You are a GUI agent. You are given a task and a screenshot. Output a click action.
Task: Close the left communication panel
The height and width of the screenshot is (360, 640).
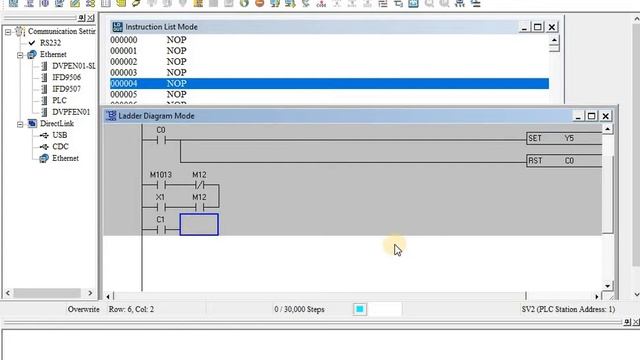click(x=91, y=18)
